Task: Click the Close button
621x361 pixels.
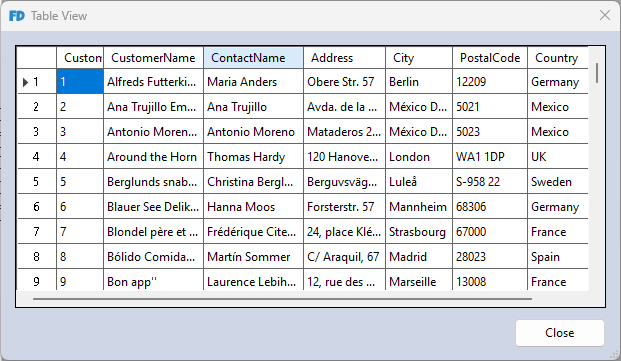Action: 560,333
